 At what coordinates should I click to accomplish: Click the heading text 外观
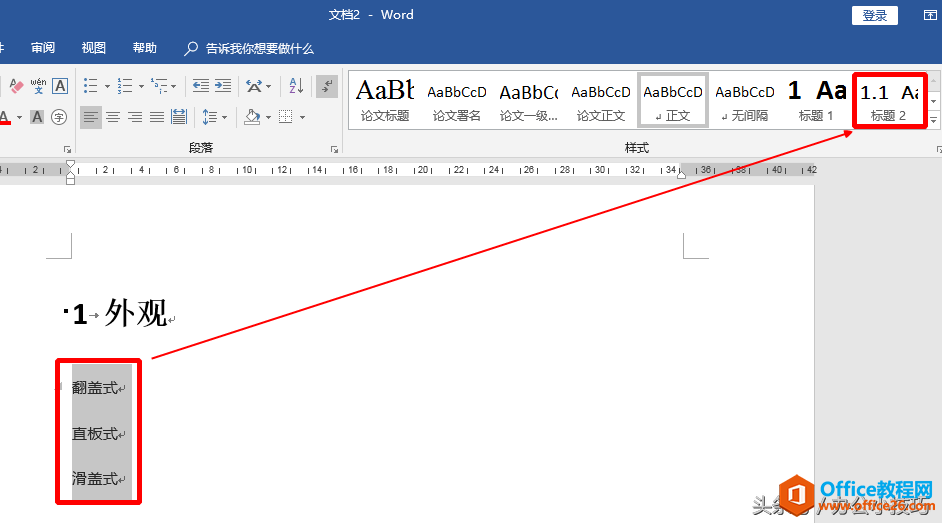pyautogui.click(x=136, y=313)
